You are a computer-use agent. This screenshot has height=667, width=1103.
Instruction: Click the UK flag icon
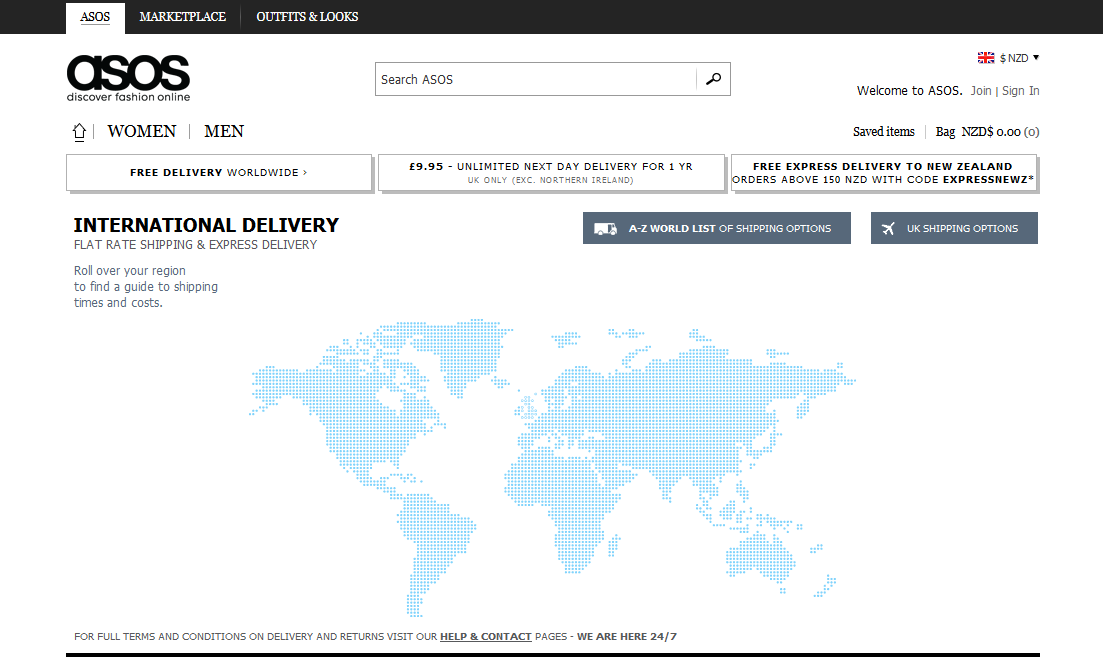(985, 58)
